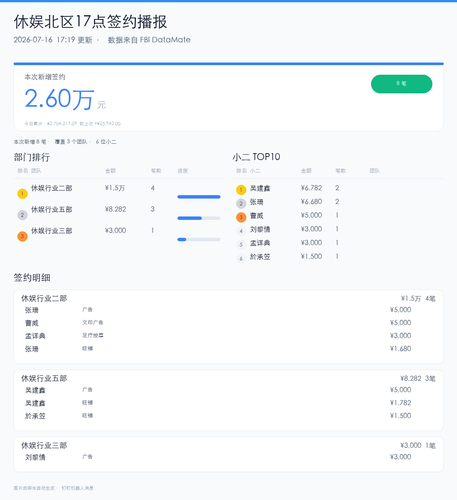The width and height of the screenshot is (457, 500).
Task: Click ¥1.5万 4笔 summary in detail card
Action: click(418, 299)
